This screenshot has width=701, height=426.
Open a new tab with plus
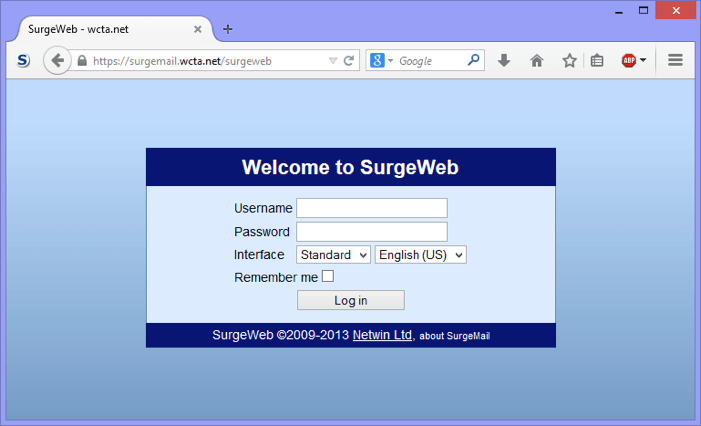228,29
